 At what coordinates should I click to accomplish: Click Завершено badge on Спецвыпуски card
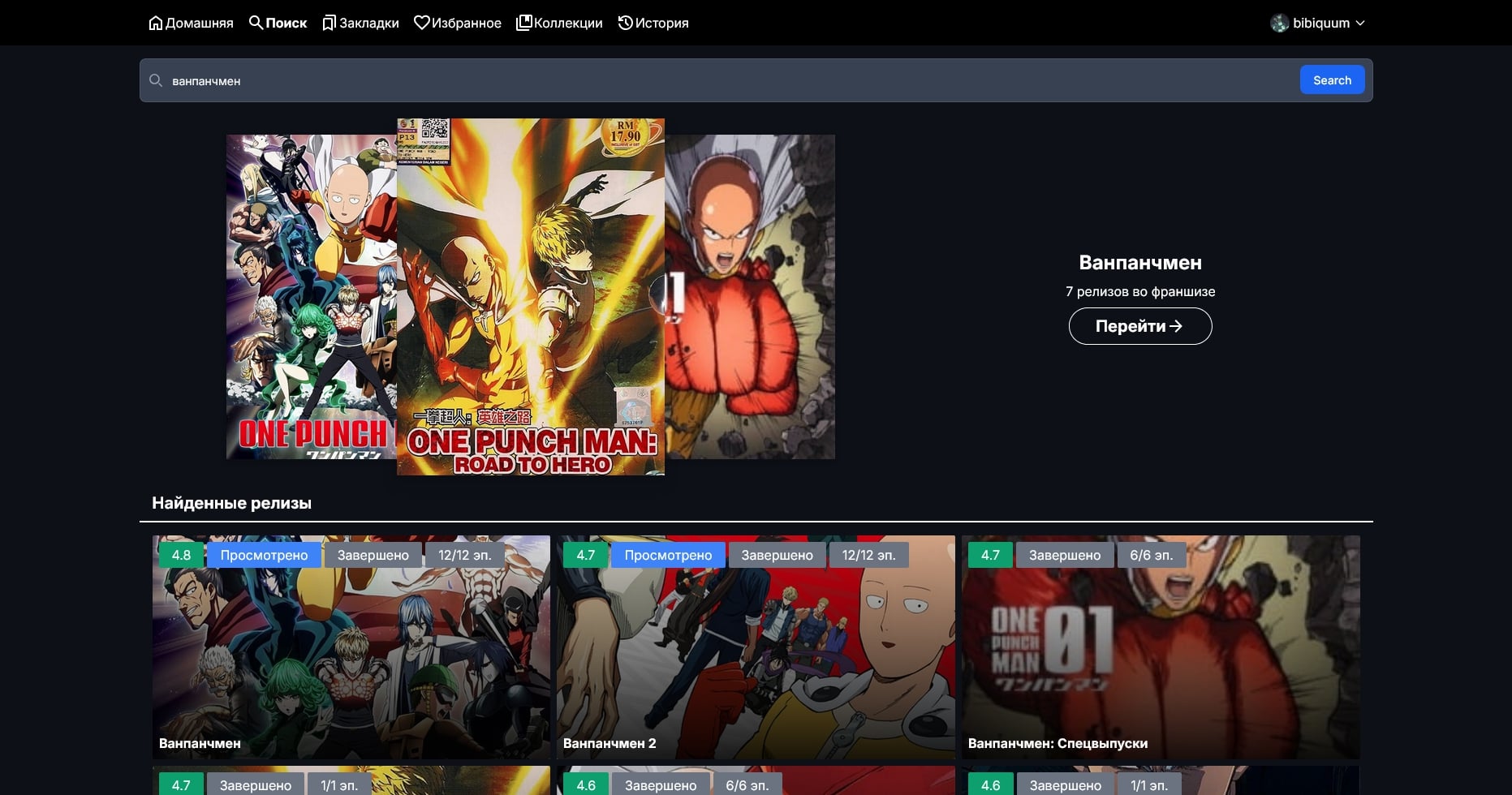(1065, 555)
